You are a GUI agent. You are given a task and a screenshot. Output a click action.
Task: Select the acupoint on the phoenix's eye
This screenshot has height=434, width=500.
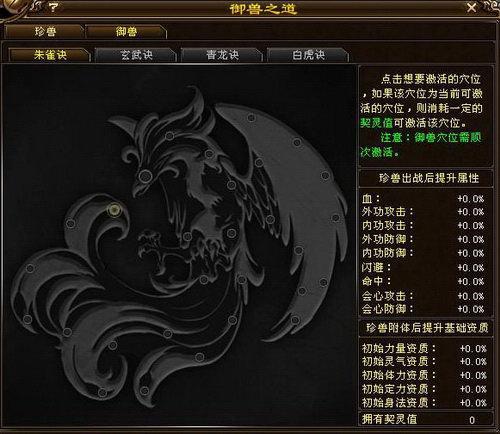pyautogui.click(x=145, y=175)
